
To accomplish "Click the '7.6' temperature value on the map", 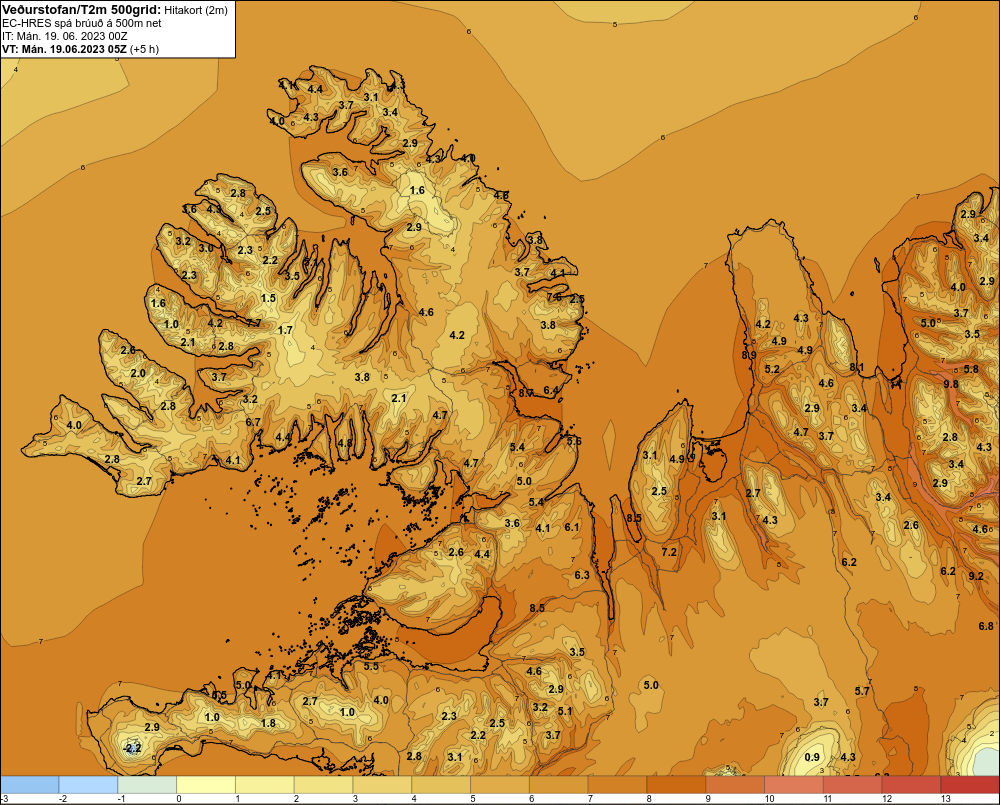I will tap(554, 297).
